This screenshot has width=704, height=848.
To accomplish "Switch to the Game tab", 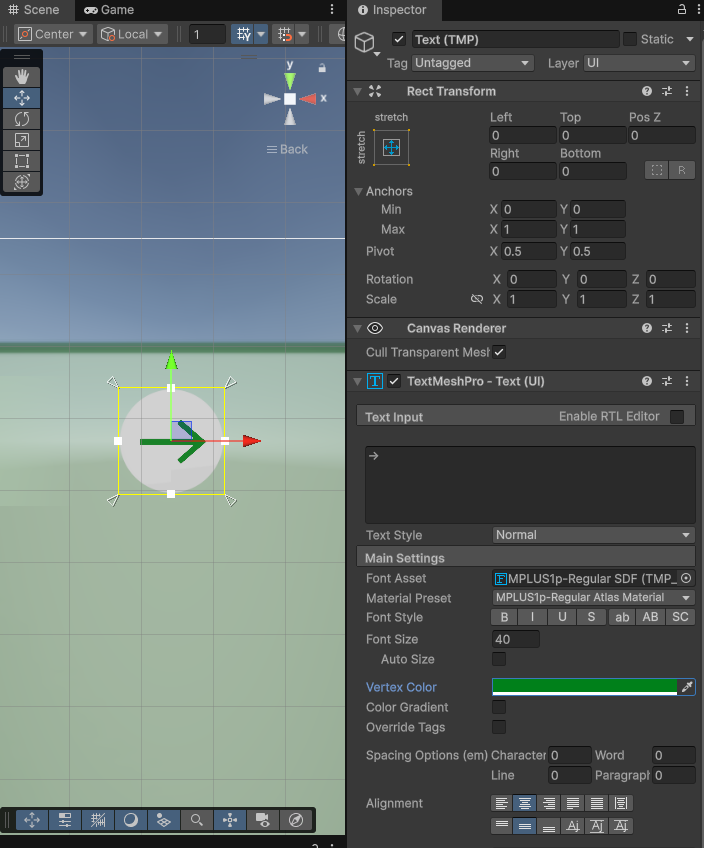I will pyautogui.click(x=108, y=9).
